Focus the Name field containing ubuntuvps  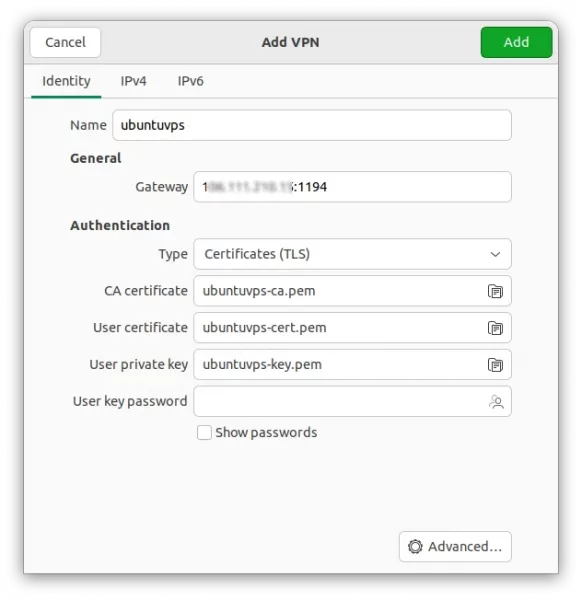click(x=312, y=125)
